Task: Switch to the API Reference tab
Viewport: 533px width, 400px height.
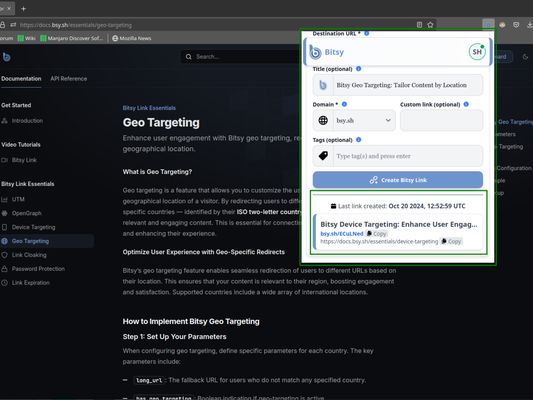Action: click(x=69, y=79)
